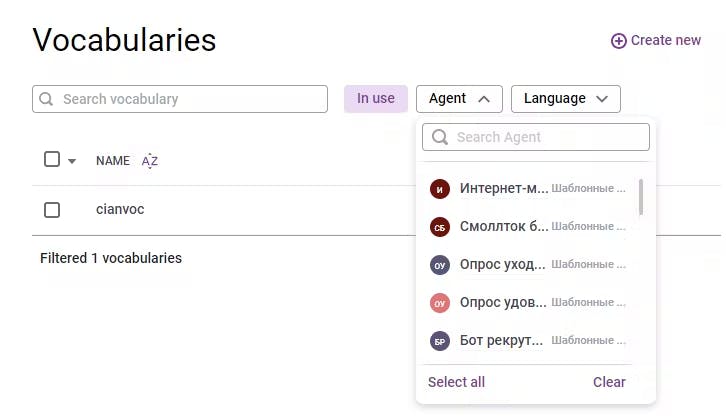The image size is (726, 418).
Task: Toggle the In use filter chip
Action: 376,98
